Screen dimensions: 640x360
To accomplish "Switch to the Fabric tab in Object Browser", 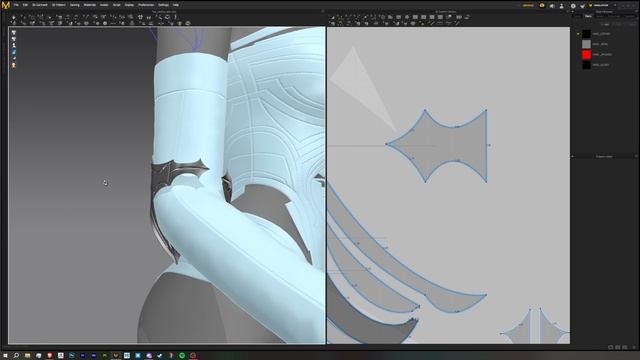I will [588, 16].
